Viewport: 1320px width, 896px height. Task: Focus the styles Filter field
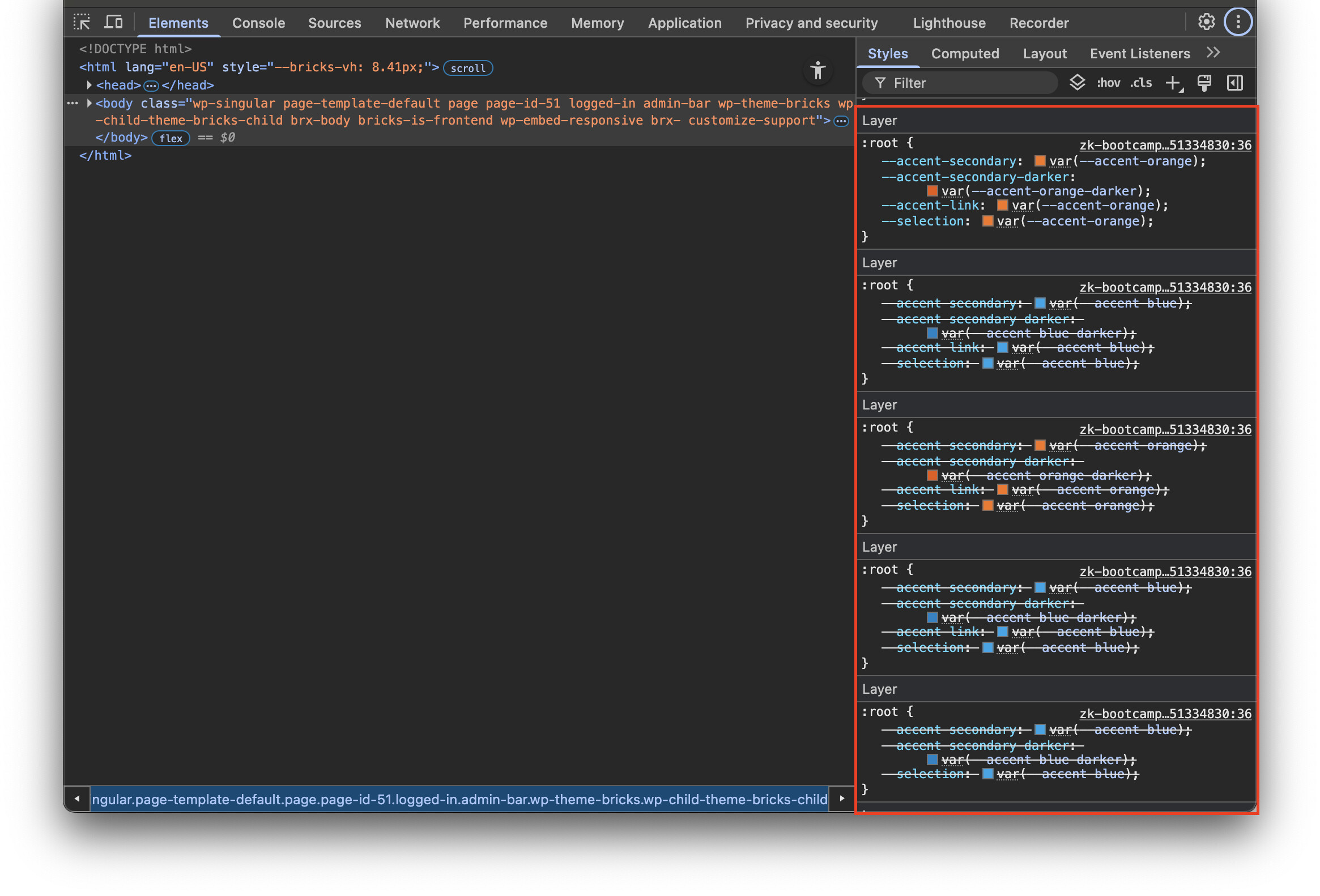pos(960,83)
